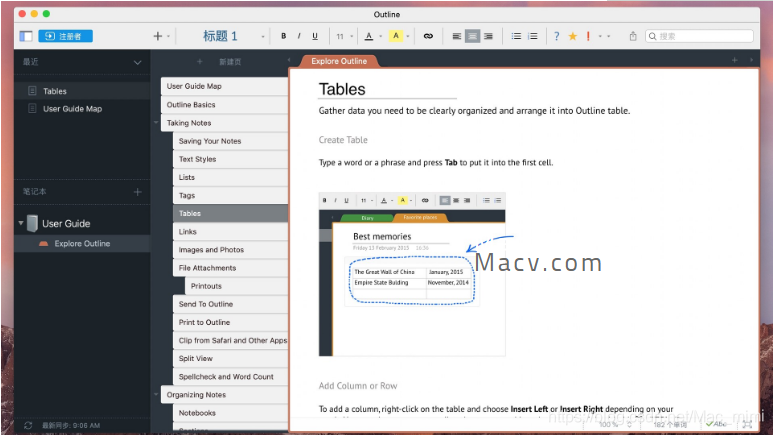Add a new section tab with plus
The height and width of the screenshot is (435, 774).
pyautogui.click(x=735, y=60)
